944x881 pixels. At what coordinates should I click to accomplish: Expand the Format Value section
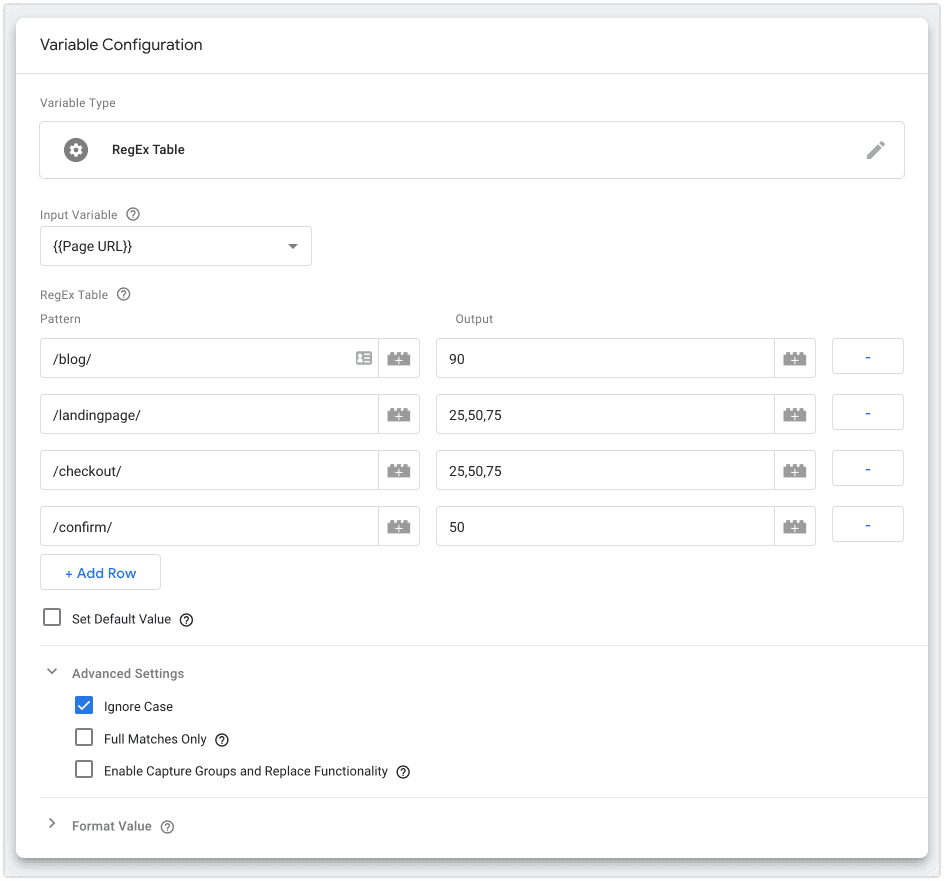pos(52,826)
